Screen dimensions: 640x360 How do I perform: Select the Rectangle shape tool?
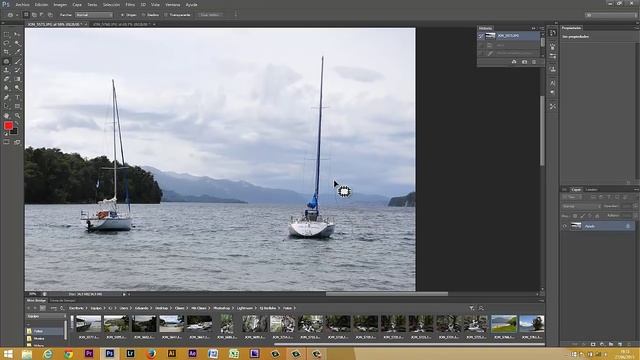17,106
